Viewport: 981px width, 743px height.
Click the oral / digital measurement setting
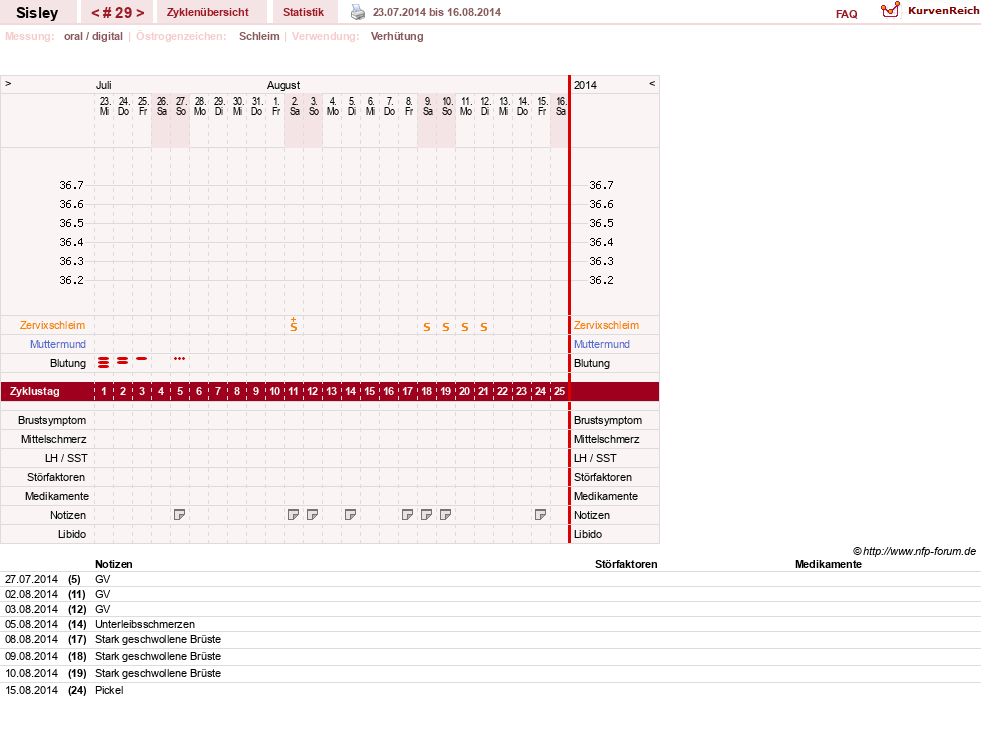coord(93,36)
